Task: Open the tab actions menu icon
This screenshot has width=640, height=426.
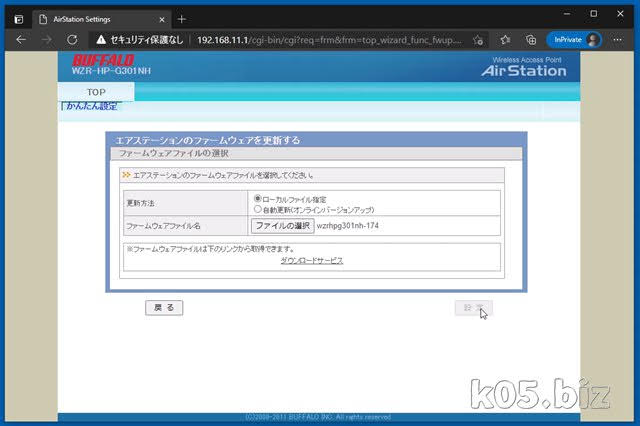Action: pyautogui.click(x=19, y=19)
